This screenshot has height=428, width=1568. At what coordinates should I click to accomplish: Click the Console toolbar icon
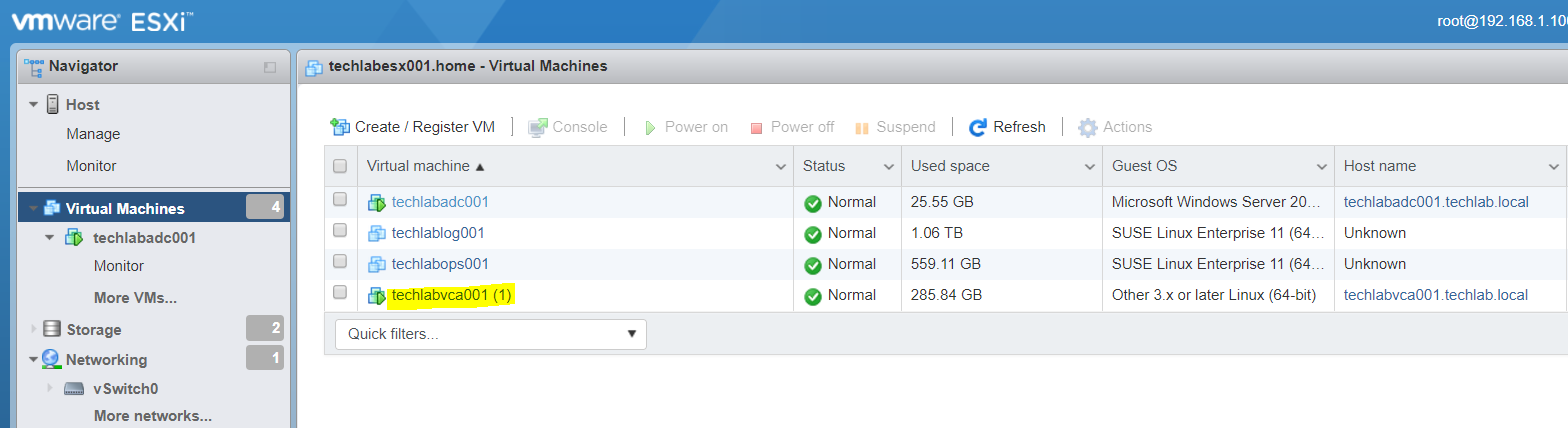(538, 127)
